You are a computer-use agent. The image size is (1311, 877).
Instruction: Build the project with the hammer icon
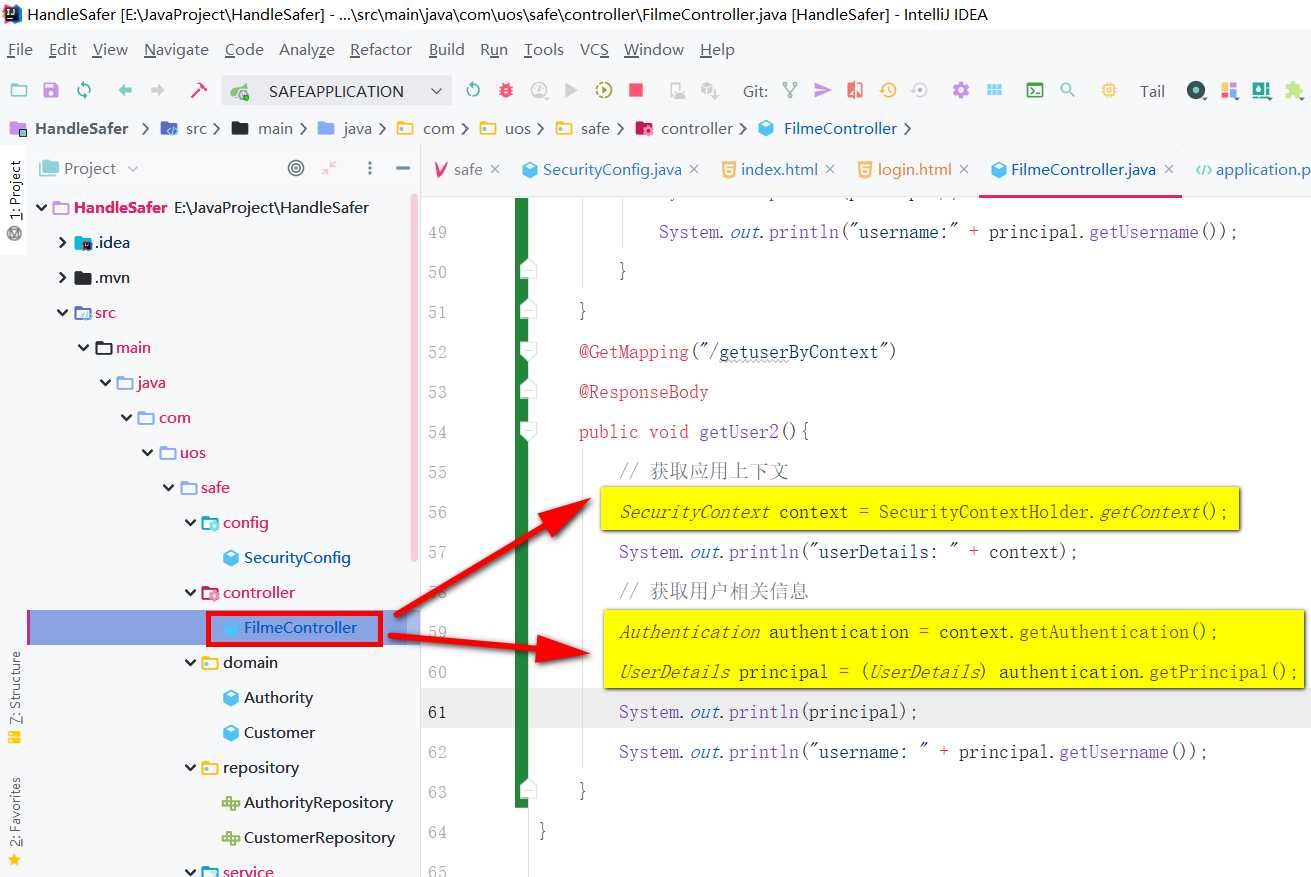pos(198,90)
